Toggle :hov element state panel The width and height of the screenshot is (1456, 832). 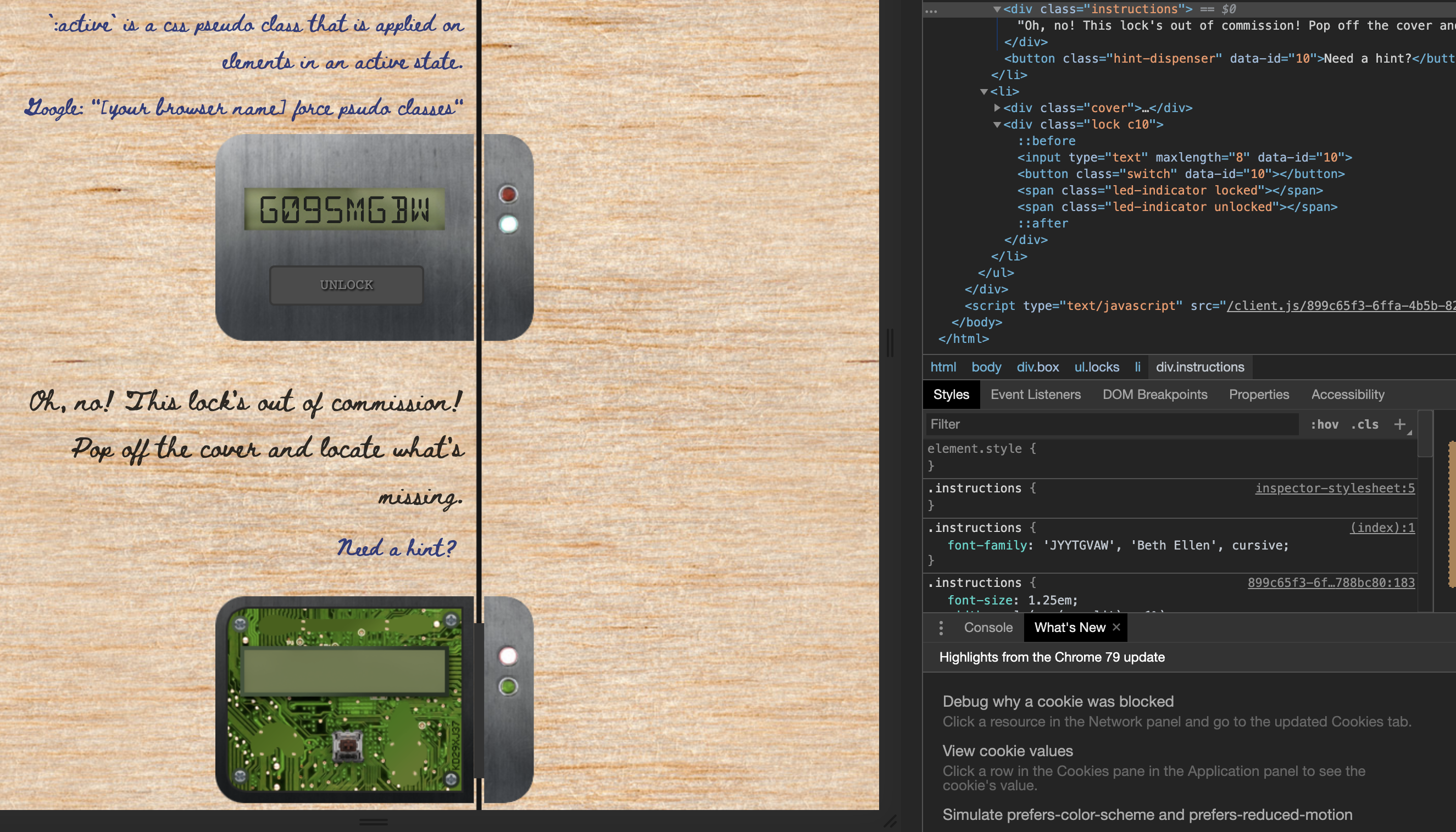1324,424
